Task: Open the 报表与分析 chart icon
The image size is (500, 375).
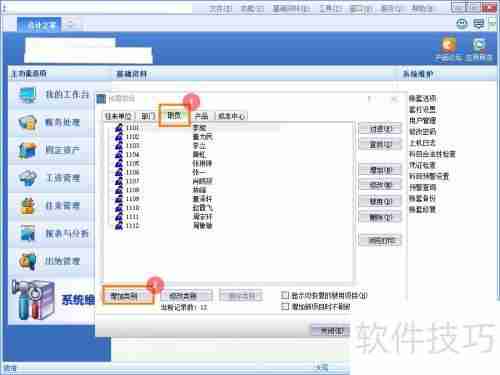Action: pos(28,233)
